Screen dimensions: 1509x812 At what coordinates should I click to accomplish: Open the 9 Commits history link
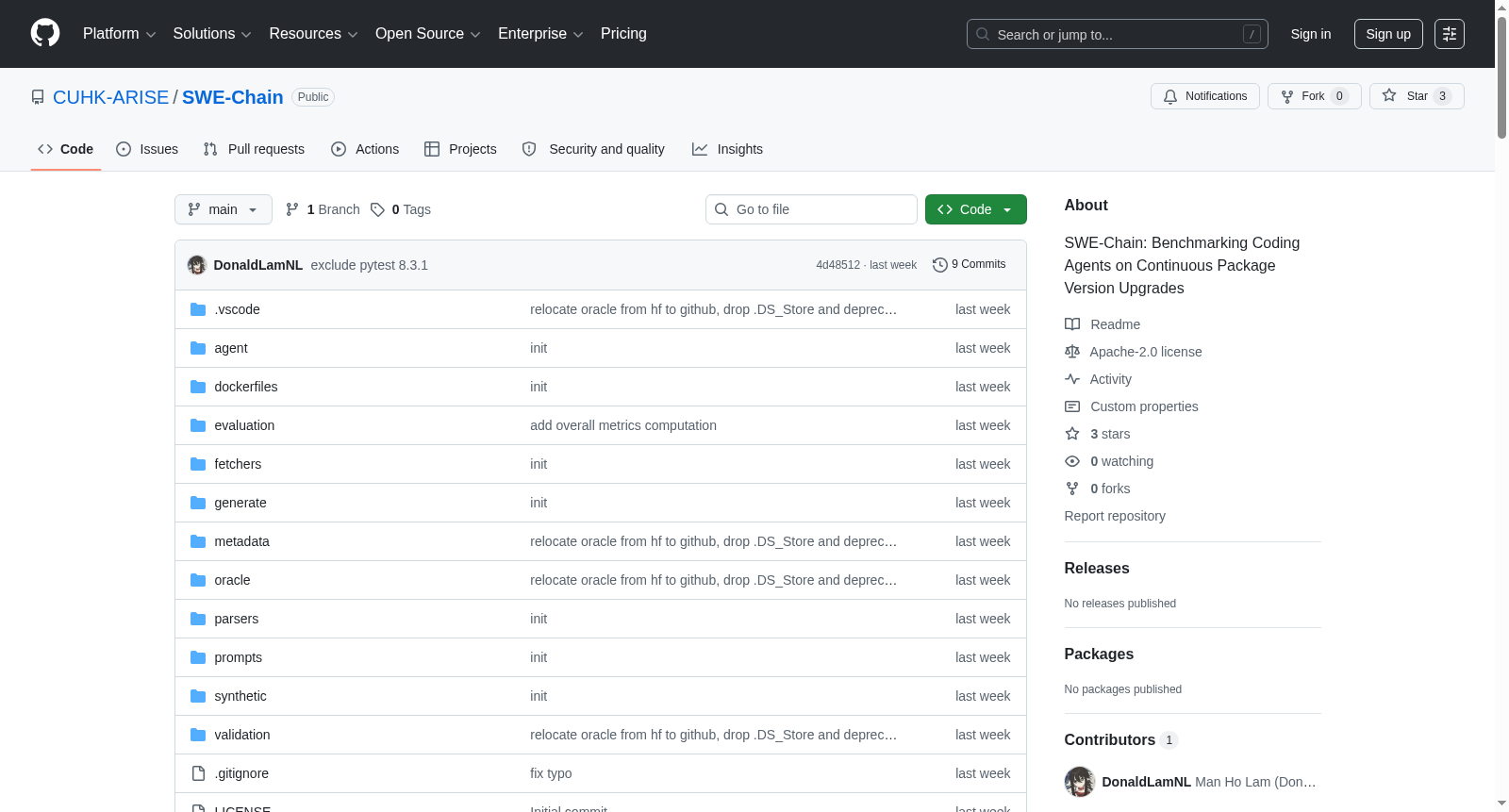tap(969, 265)
